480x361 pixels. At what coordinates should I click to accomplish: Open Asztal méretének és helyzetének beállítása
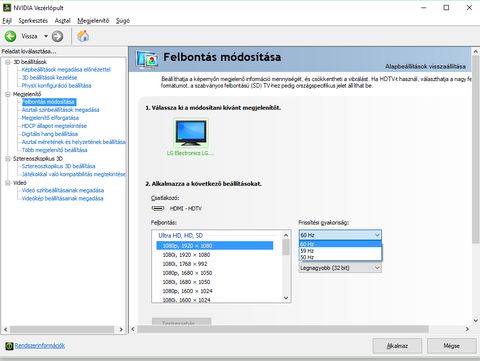74,142
